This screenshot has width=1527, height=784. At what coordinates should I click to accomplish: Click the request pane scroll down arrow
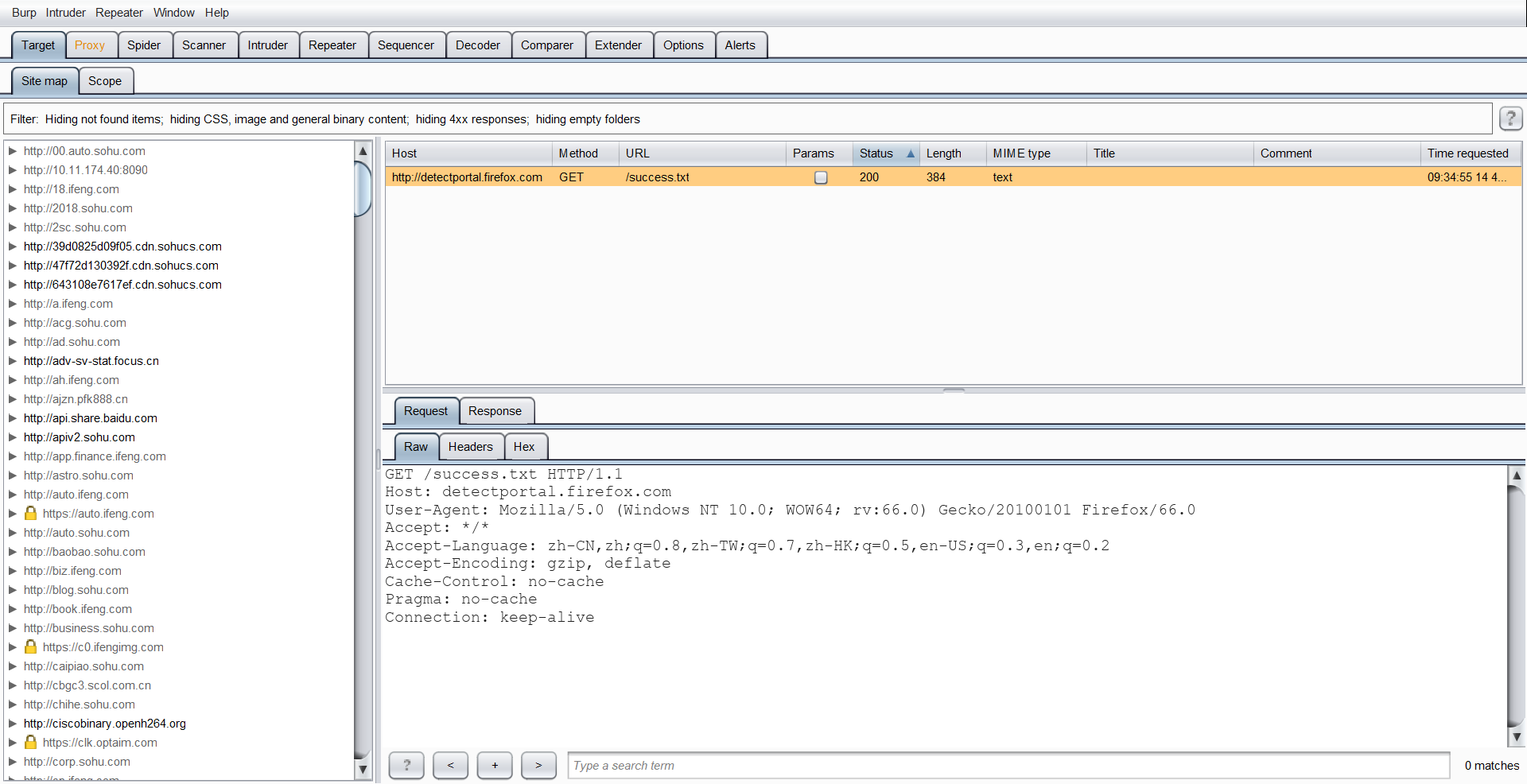pyautogui.click(x=1517, y=737)
